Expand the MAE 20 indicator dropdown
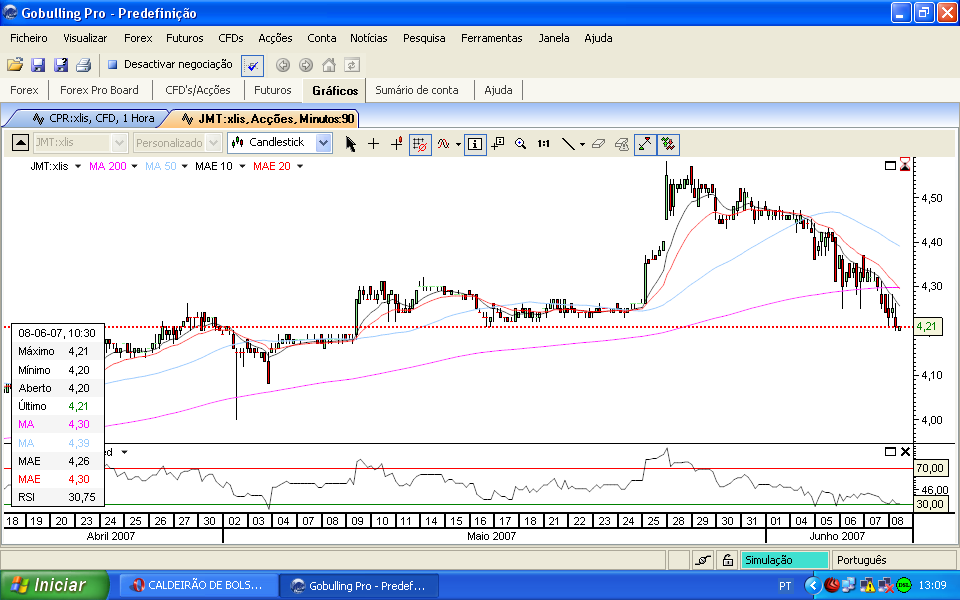The height and width of the screenshot is (600, 960). (x=300, y=167)
